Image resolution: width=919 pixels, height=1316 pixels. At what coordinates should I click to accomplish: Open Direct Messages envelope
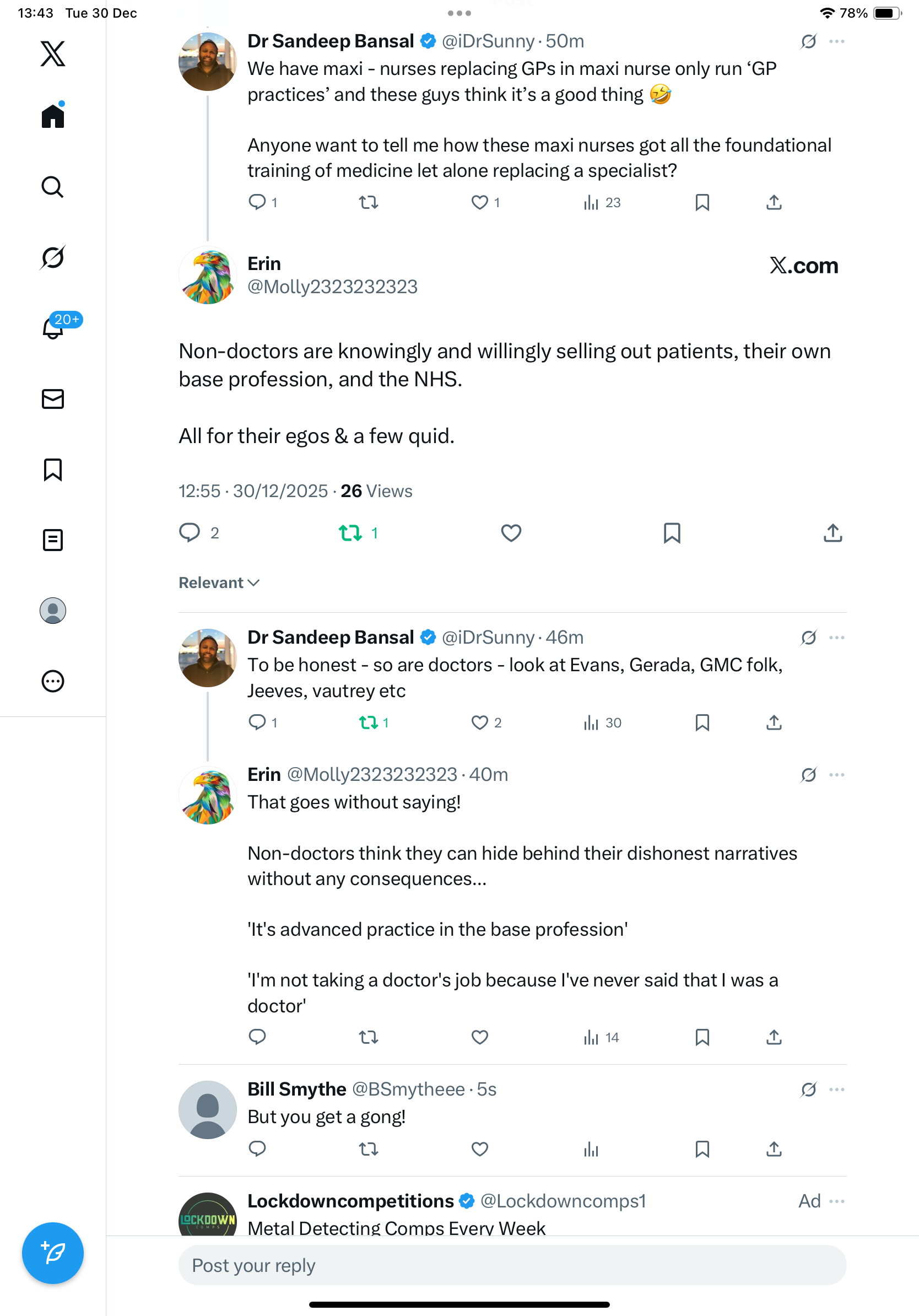coord(53,399)
